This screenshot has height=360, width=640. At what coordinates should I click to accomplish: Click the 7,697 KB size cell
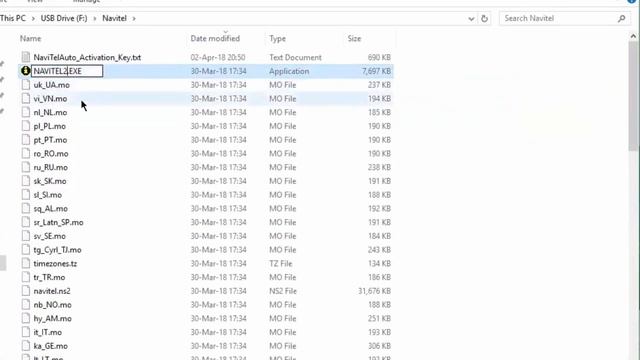click(376, 71)
